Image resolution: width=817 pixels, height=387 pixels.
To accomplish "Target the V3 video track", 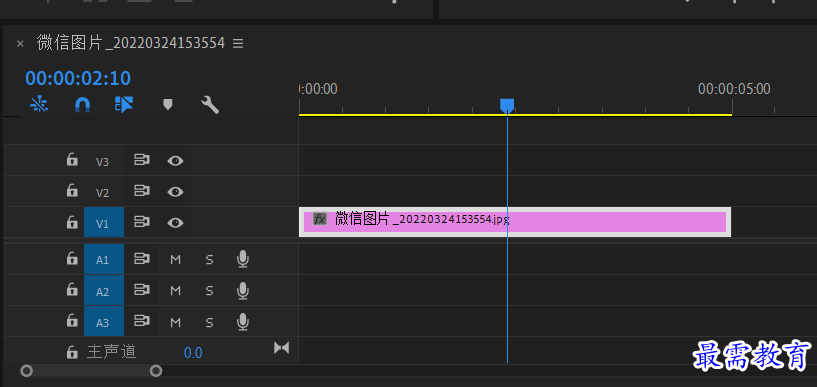I will (103, 161).
